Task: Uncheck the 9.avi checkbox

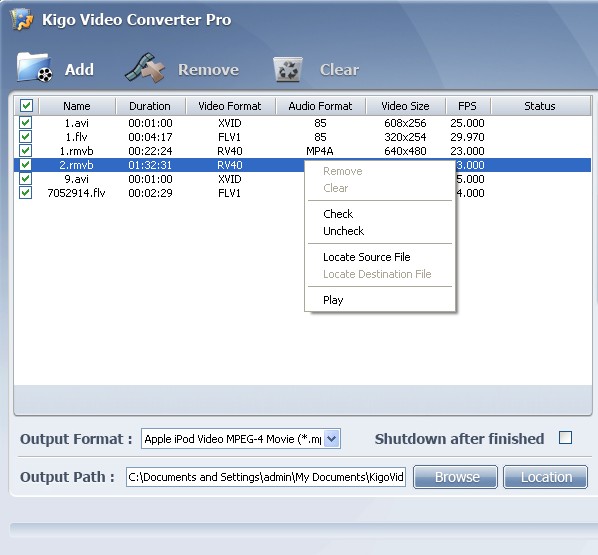Action: 26,179
